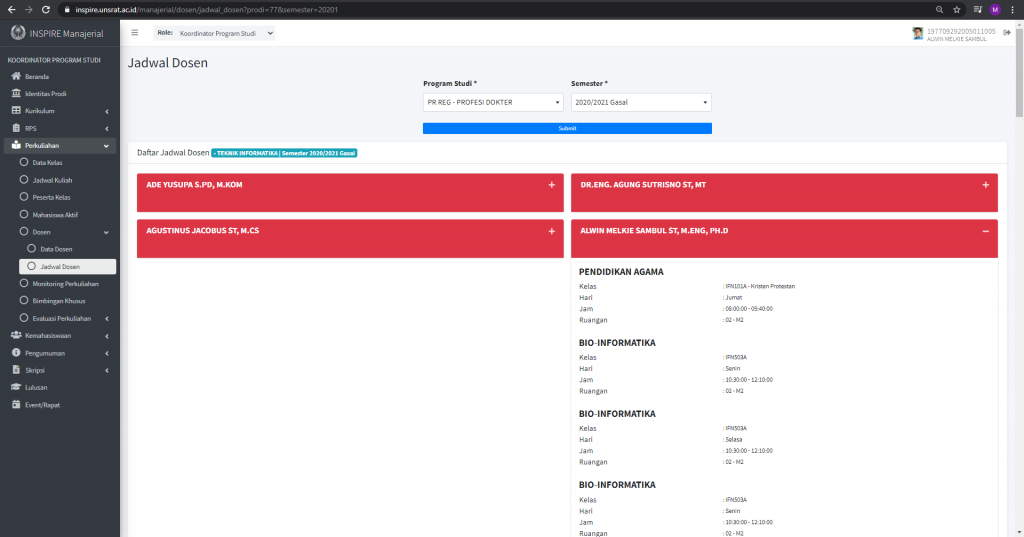Click the Kurikulum table icon
This screenshot has width=1024, height=537.
[16, 110]
